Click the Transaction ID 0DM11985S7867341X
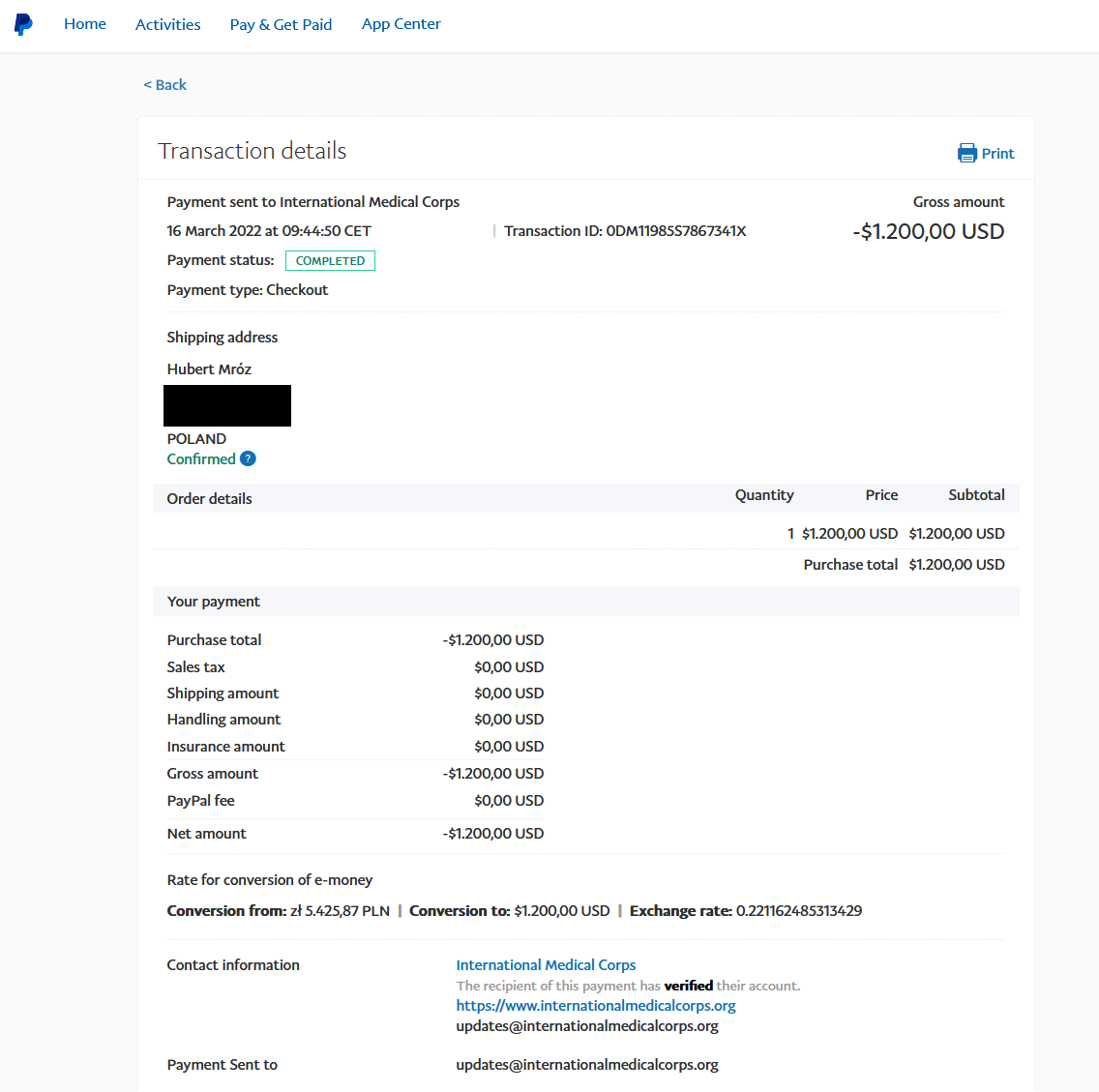The width and height of the screenshot is (1099, 1092). pyautogui.click(x=625, y=230)
